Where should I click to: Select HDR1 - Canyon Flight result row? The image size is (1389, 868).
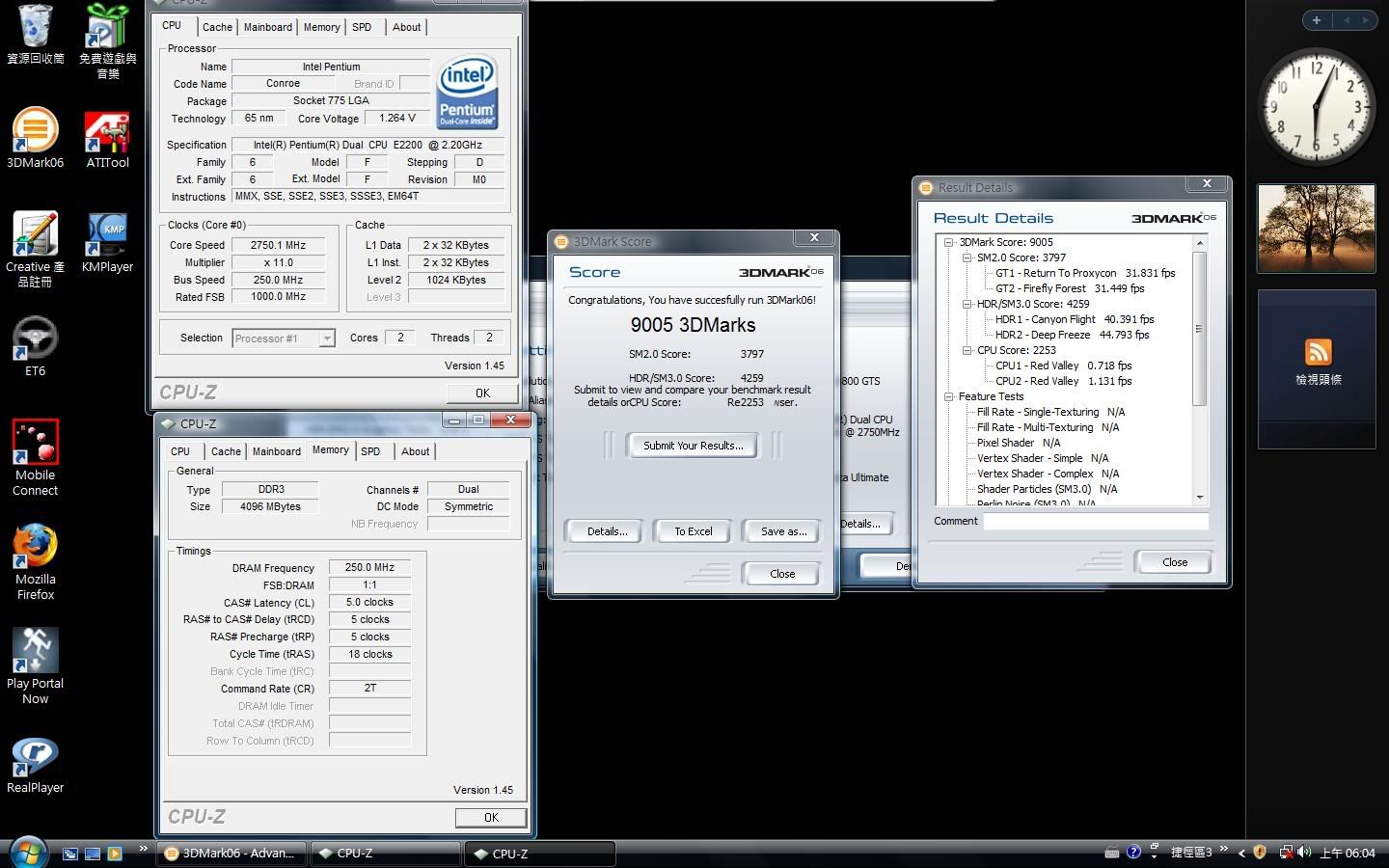1075,319
